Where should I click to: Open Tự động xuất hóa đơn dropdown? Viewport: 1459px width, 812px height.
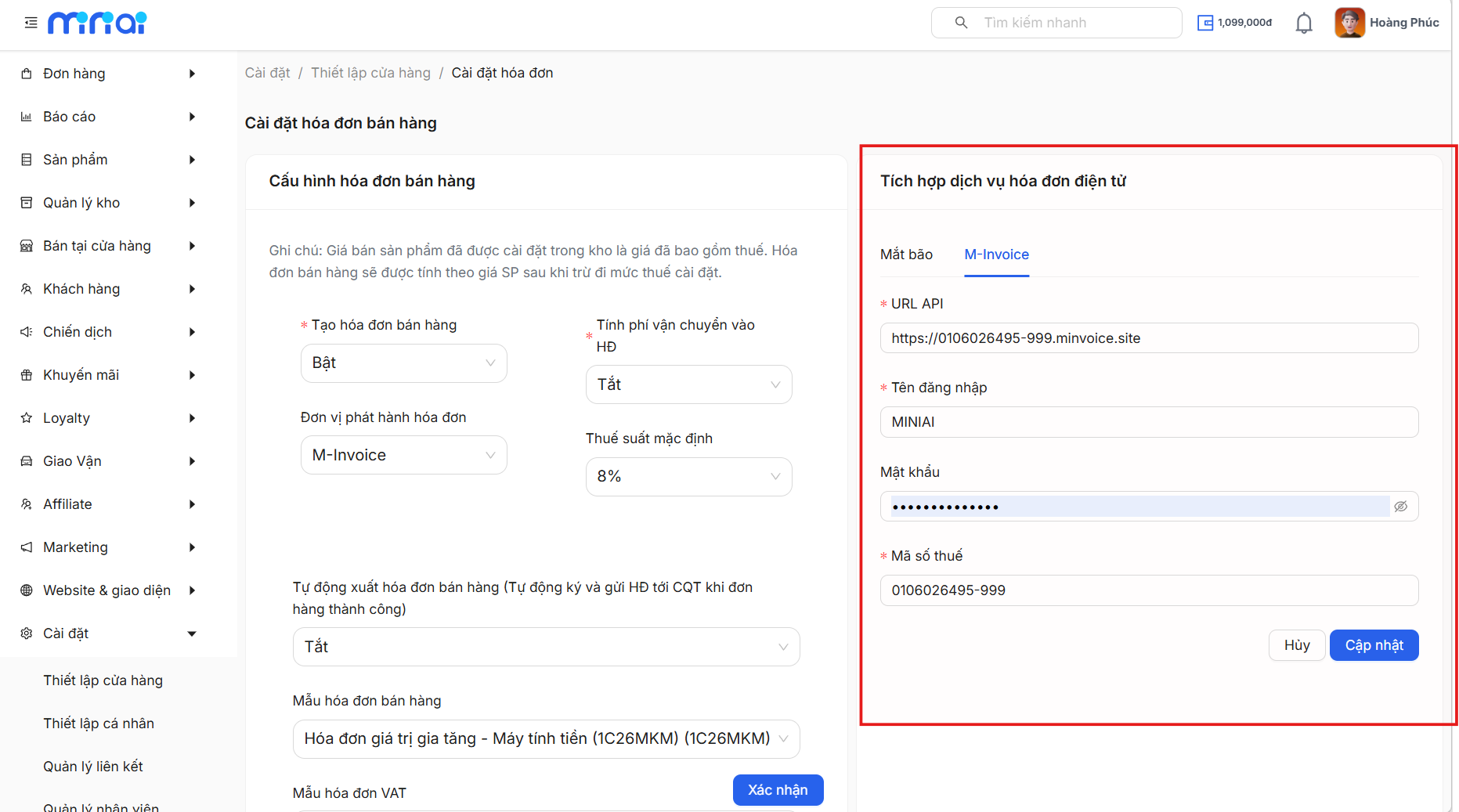coord(547,647)
